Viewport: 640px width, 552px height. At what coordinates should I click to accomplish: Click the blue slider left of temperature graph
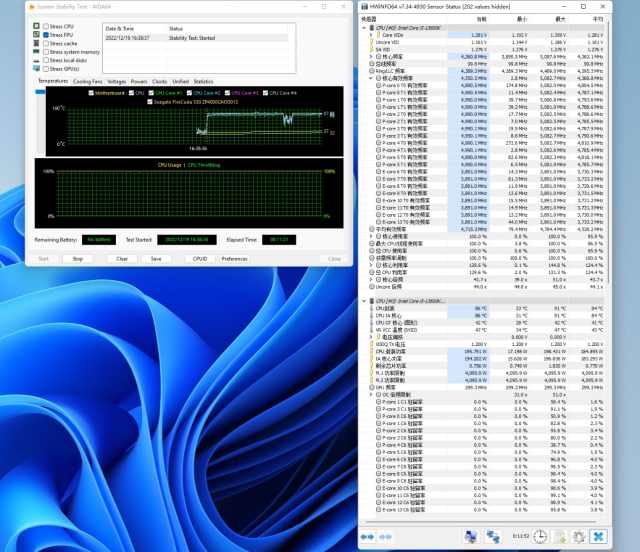(40, 92)
